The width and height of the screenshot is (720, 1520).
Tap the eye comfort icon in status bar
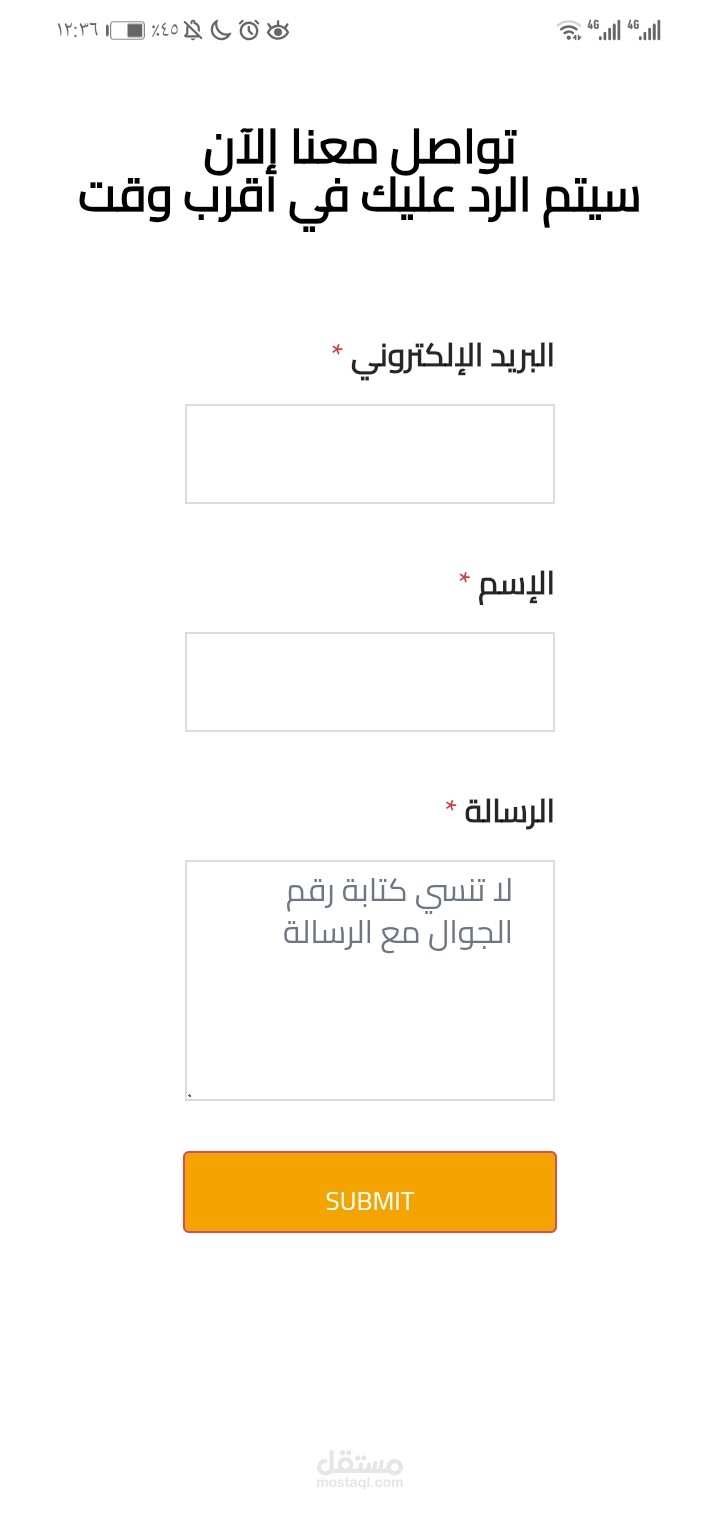tap(278, 30)
